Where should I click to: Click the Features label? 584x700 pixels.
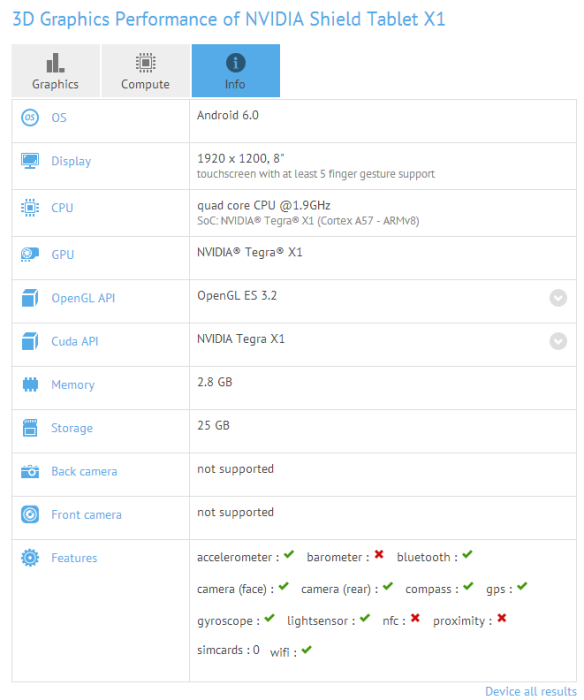point(74,558)
